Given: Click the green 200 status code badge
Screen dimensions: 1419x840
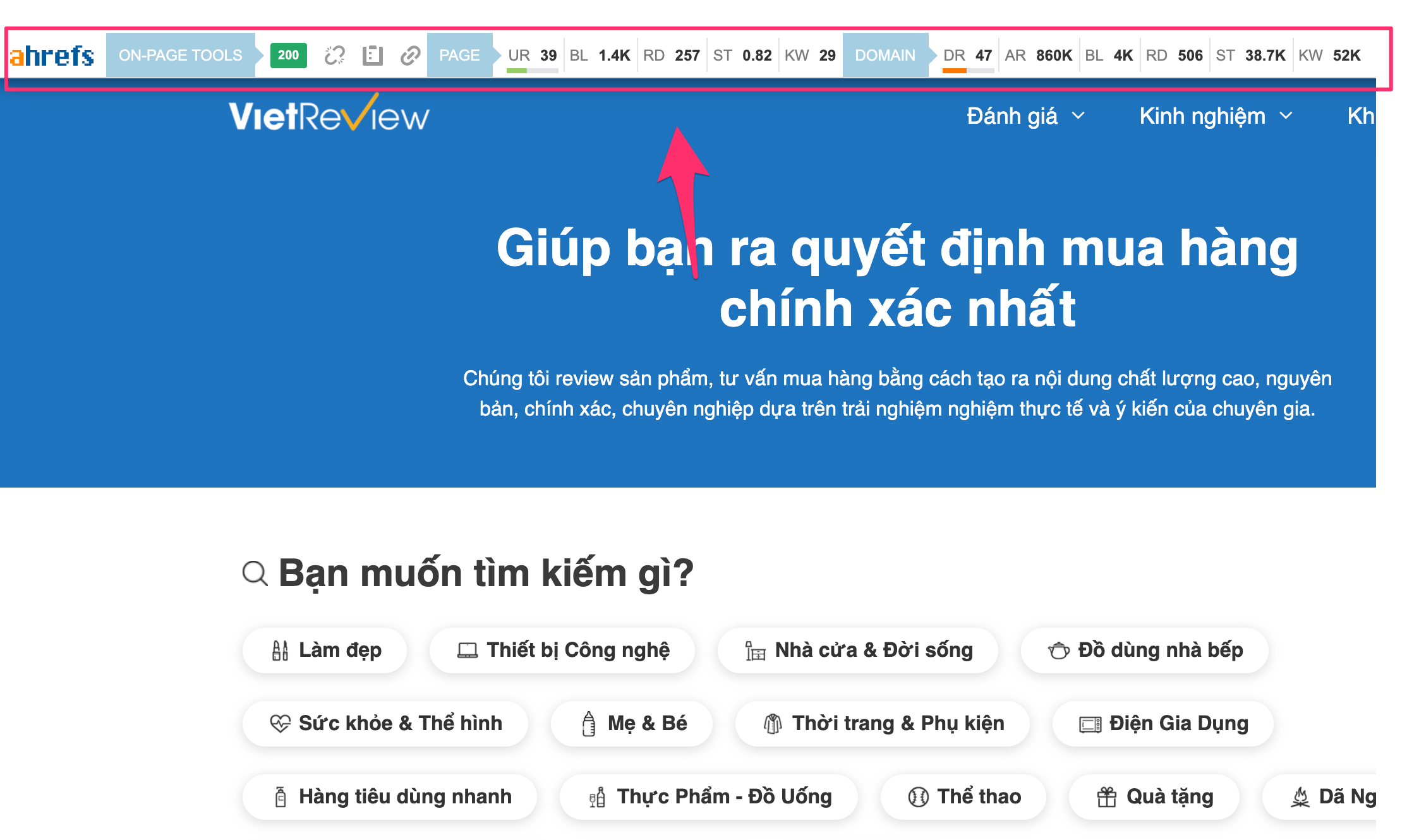Looking at the screenshot, I should pyautogui.click(x=288, y=55).
